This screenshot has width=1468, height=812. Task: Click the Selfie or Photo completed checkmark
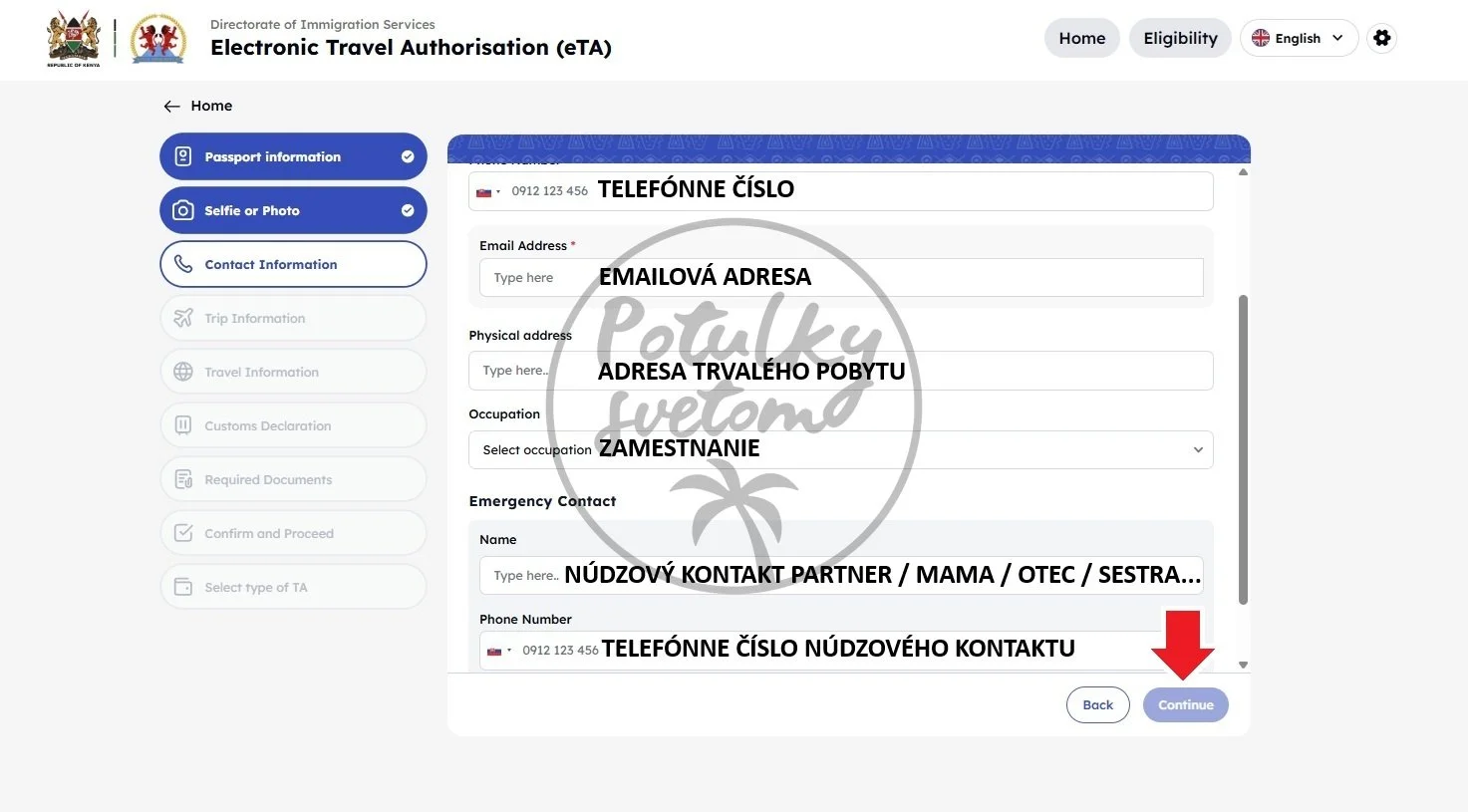pos(408,210)
